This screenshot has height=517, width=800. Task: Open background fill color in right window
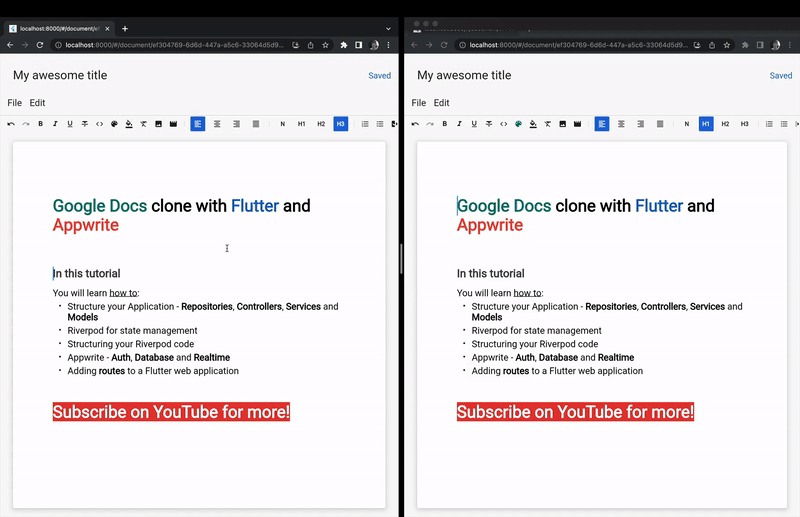coord(533,124)
